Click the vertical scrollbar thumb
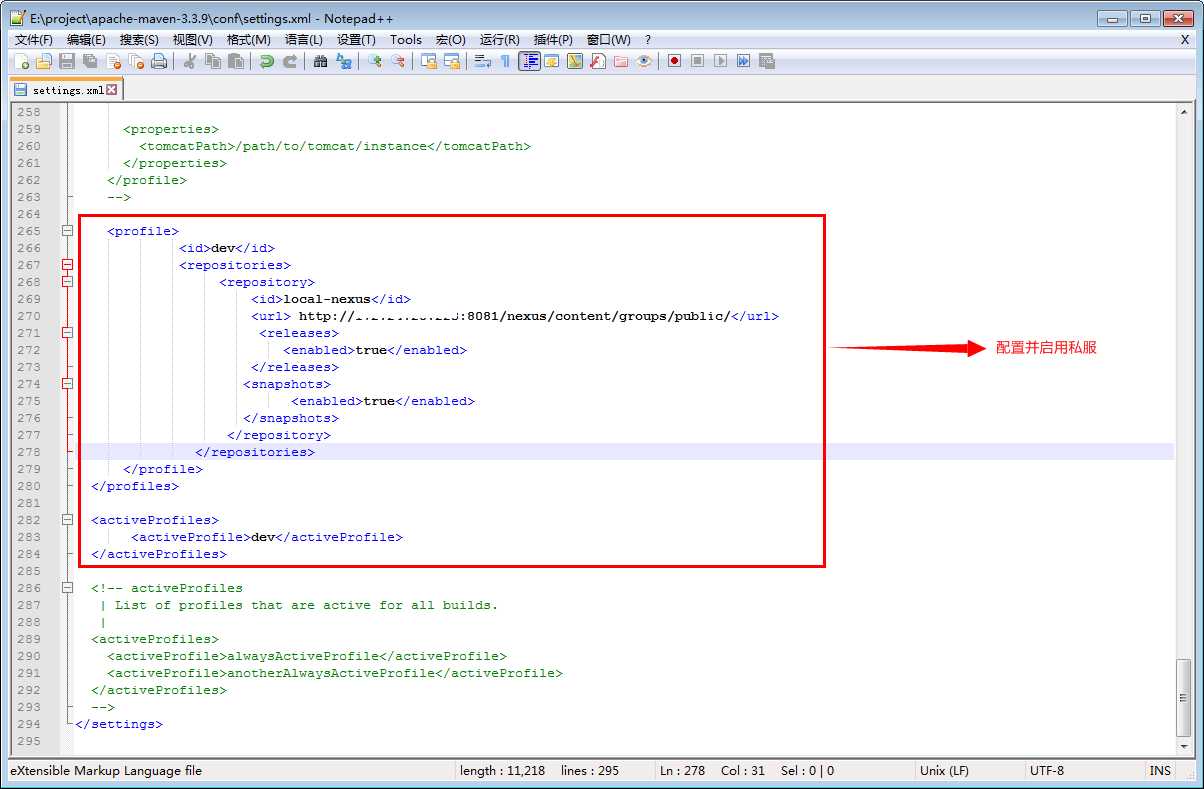Image resolution: width=1204 pixels, height=789 pixels. (1184, 697)
